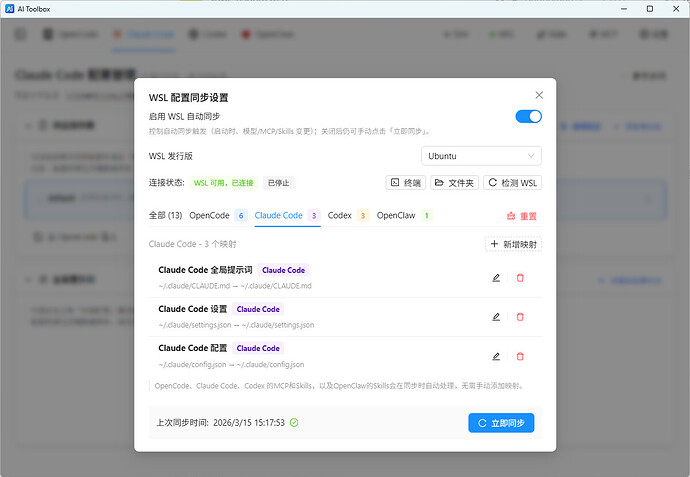Edit the Claude Code 设置 mapping
Image resolution: width=690 pixels, height=477 pixels.
496,317
